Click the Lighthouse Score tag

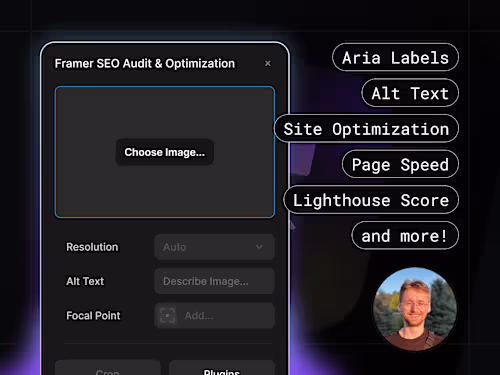pyautogui.click(x=371, y=200)
